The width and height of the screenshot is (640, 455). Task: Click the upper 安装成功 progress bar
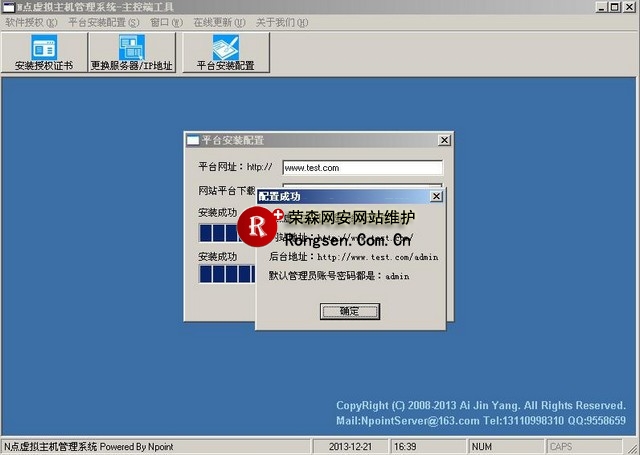click(x=225, y=233)
